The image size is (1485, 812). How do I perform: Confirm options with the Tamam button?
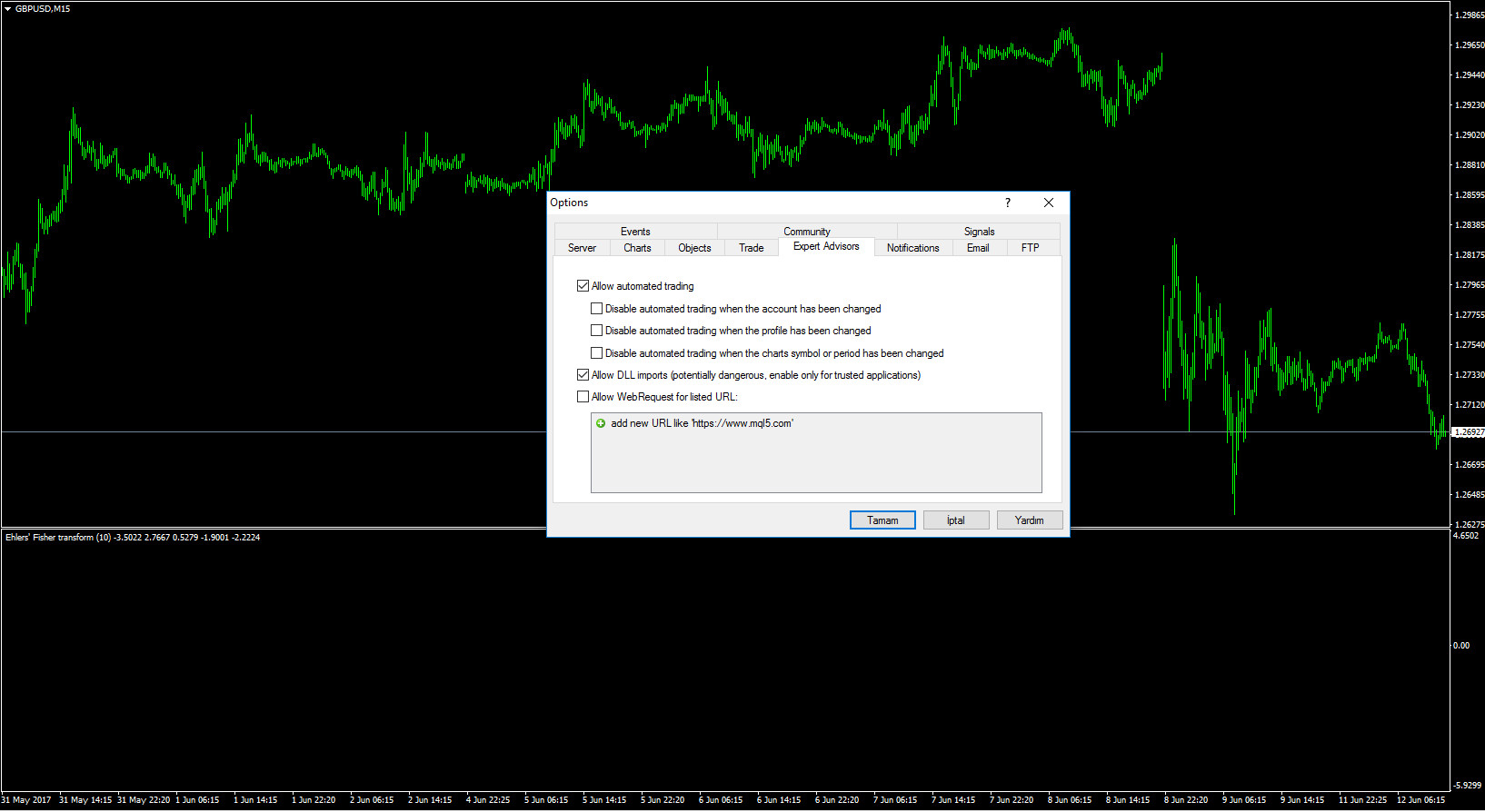[882, 520]
